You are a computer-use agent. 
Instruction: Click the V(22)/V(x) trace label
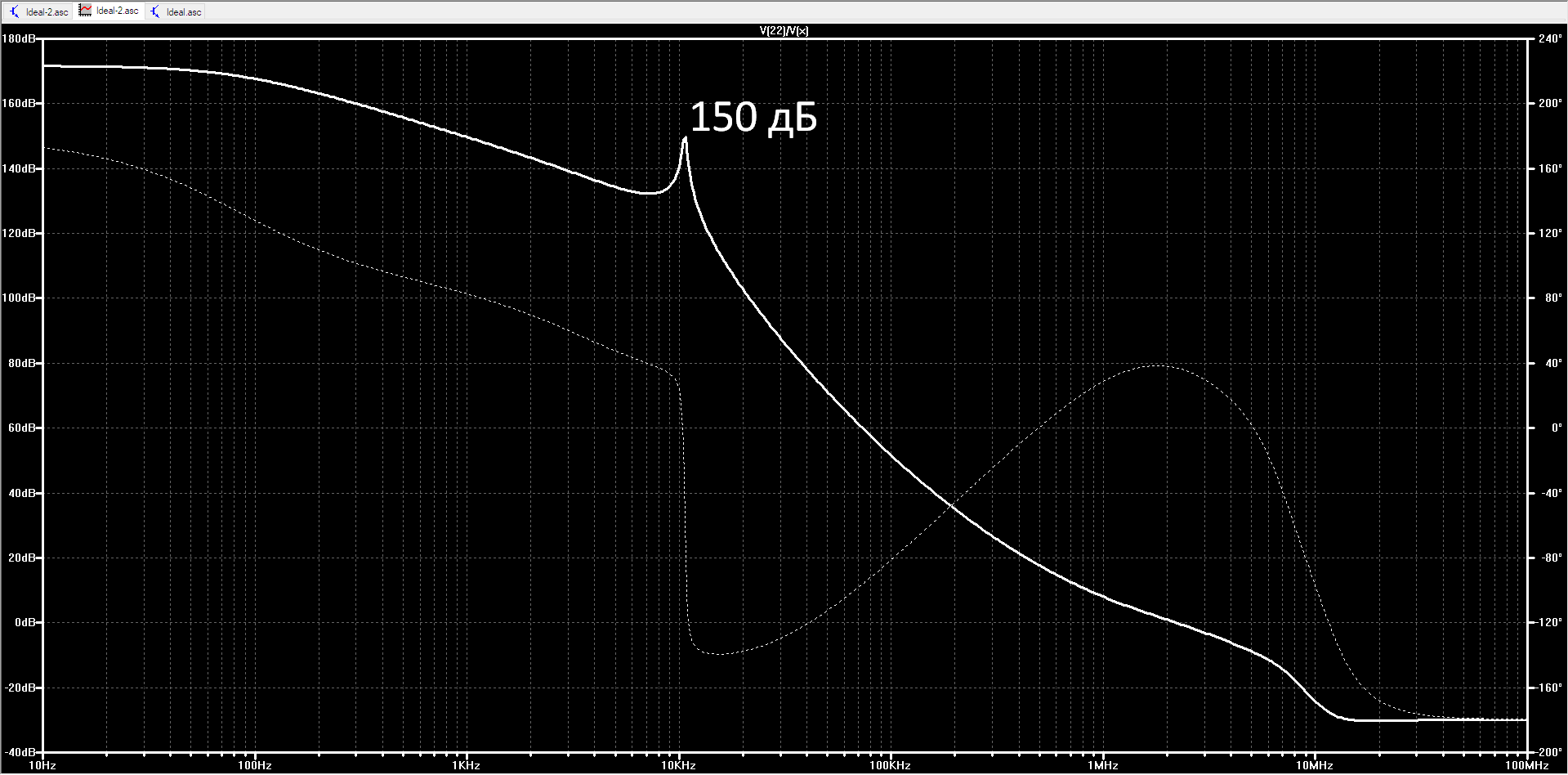pos(784,31)
